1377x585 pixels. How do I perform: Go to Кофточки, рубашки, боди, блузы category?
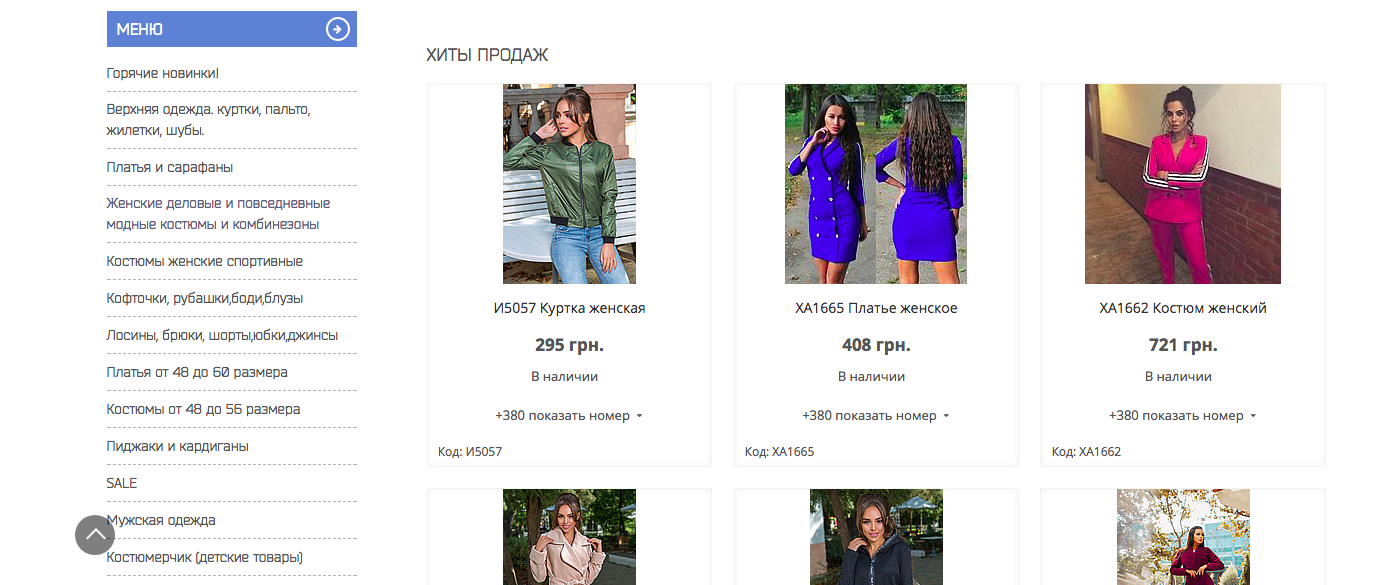pos(205,298)
